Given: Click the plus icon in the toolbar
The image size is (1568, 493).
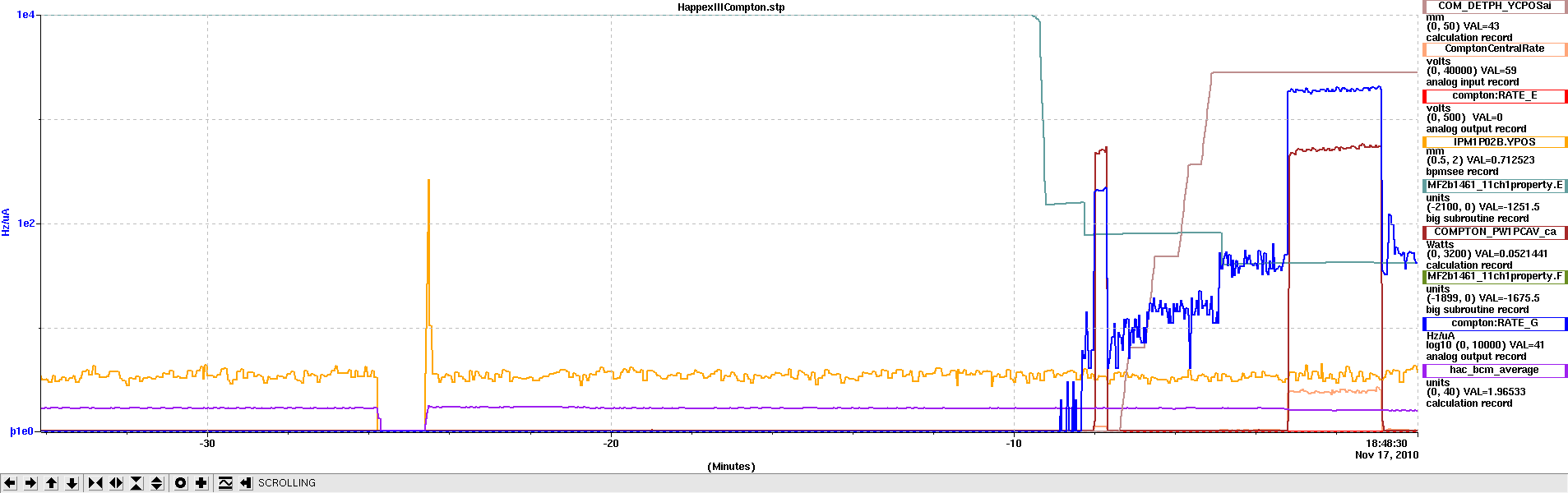Looking at the screenshot, I should pyautogui.click(x=201, y=483).
